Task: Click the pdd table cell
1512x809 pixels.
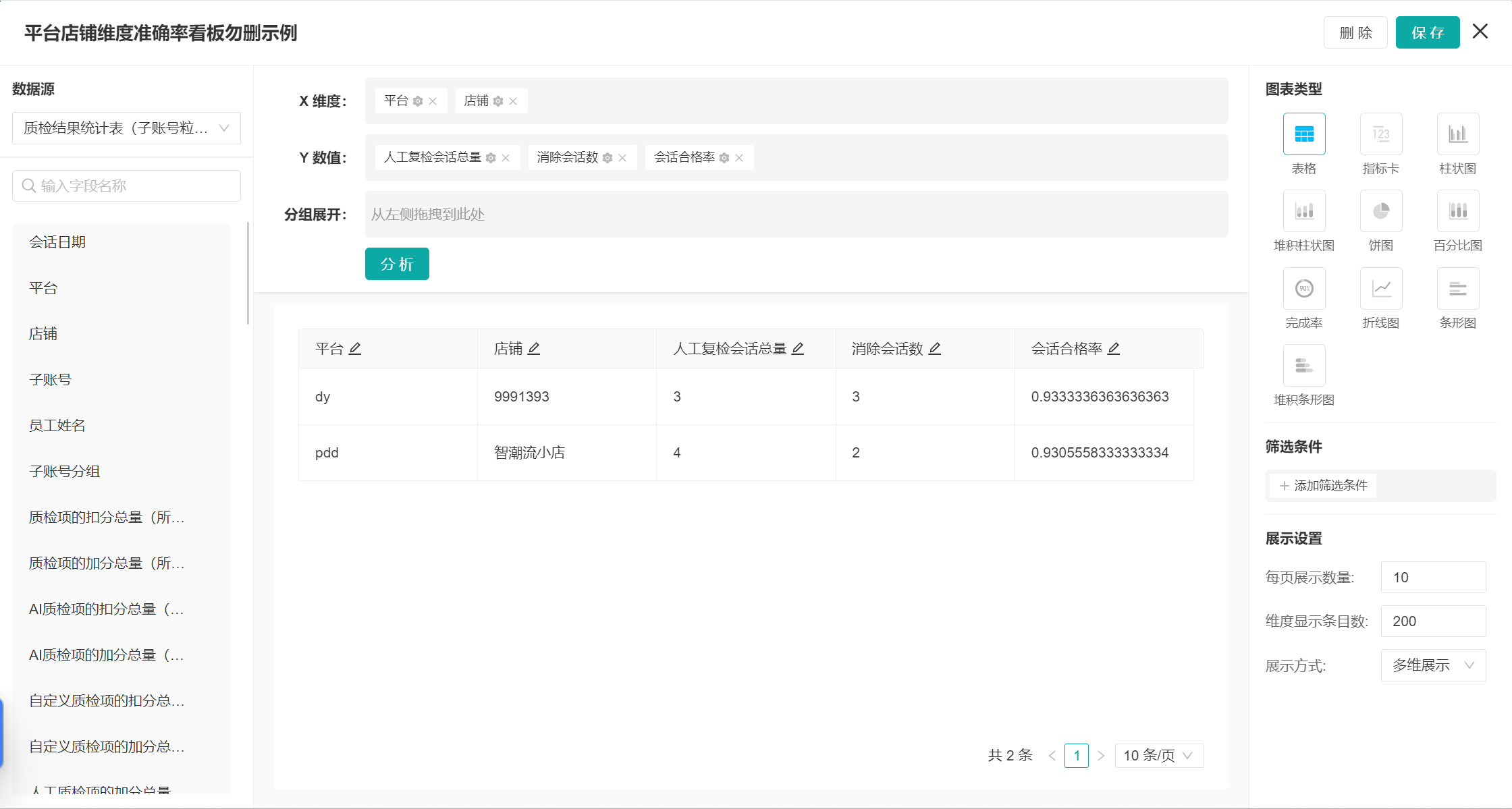Action: (x=388, y=453)
